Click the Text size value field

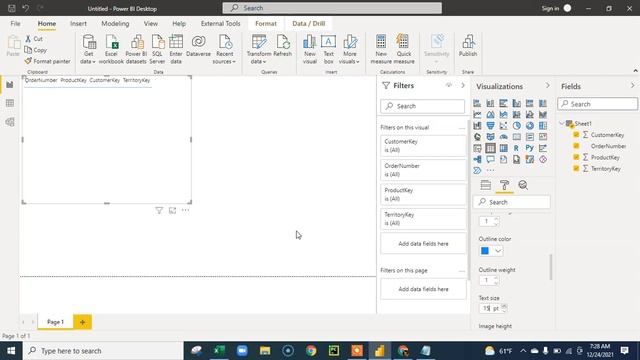tap(491, 308)
